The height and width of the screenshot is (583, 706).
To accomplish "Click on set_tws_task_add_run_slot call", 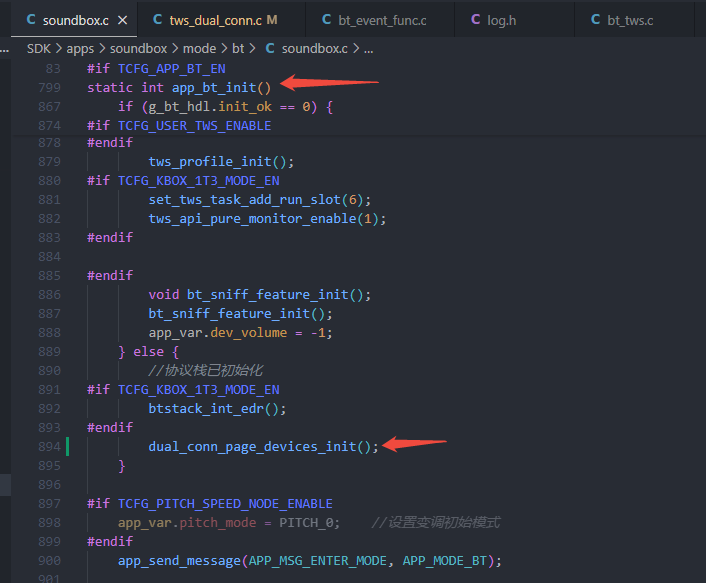I will tap(244, 199).
